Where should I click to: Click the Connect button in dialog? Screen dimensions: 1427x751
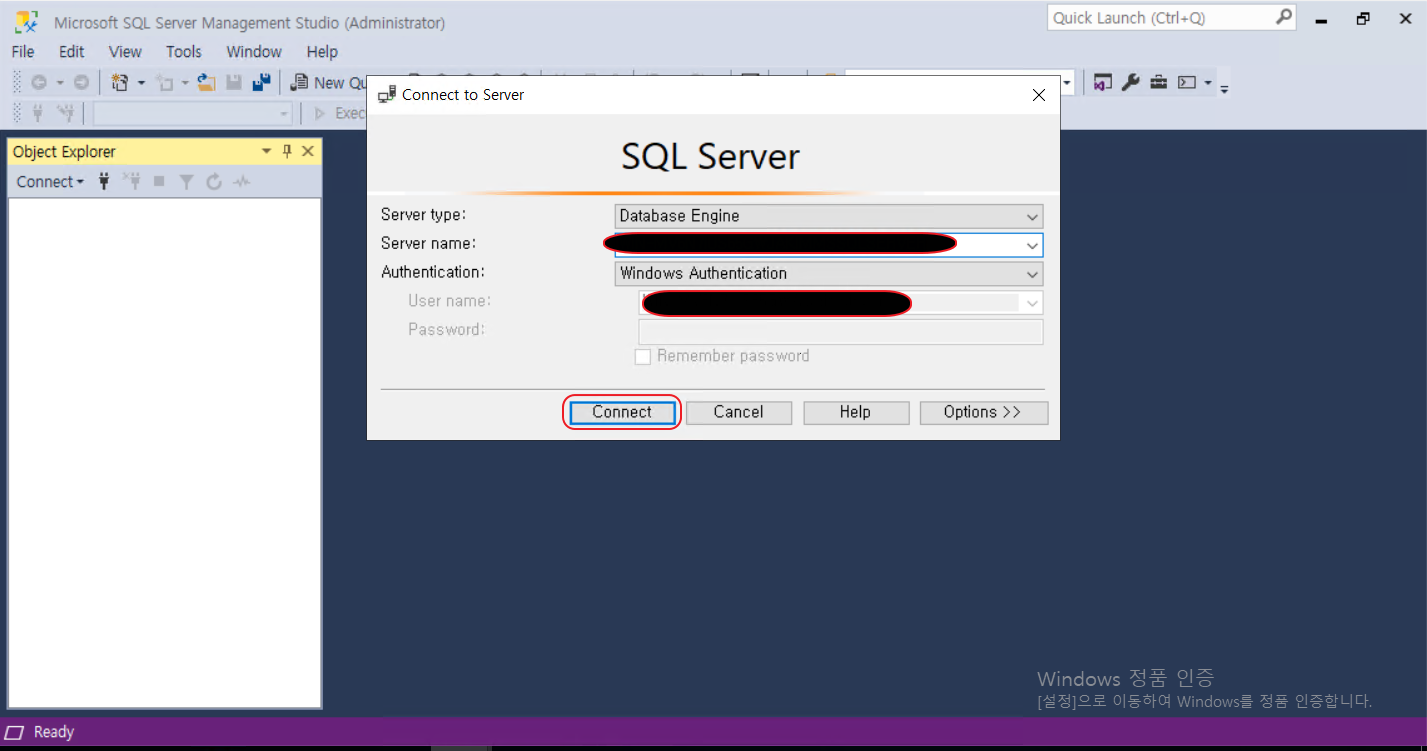(x=622, y=412)
